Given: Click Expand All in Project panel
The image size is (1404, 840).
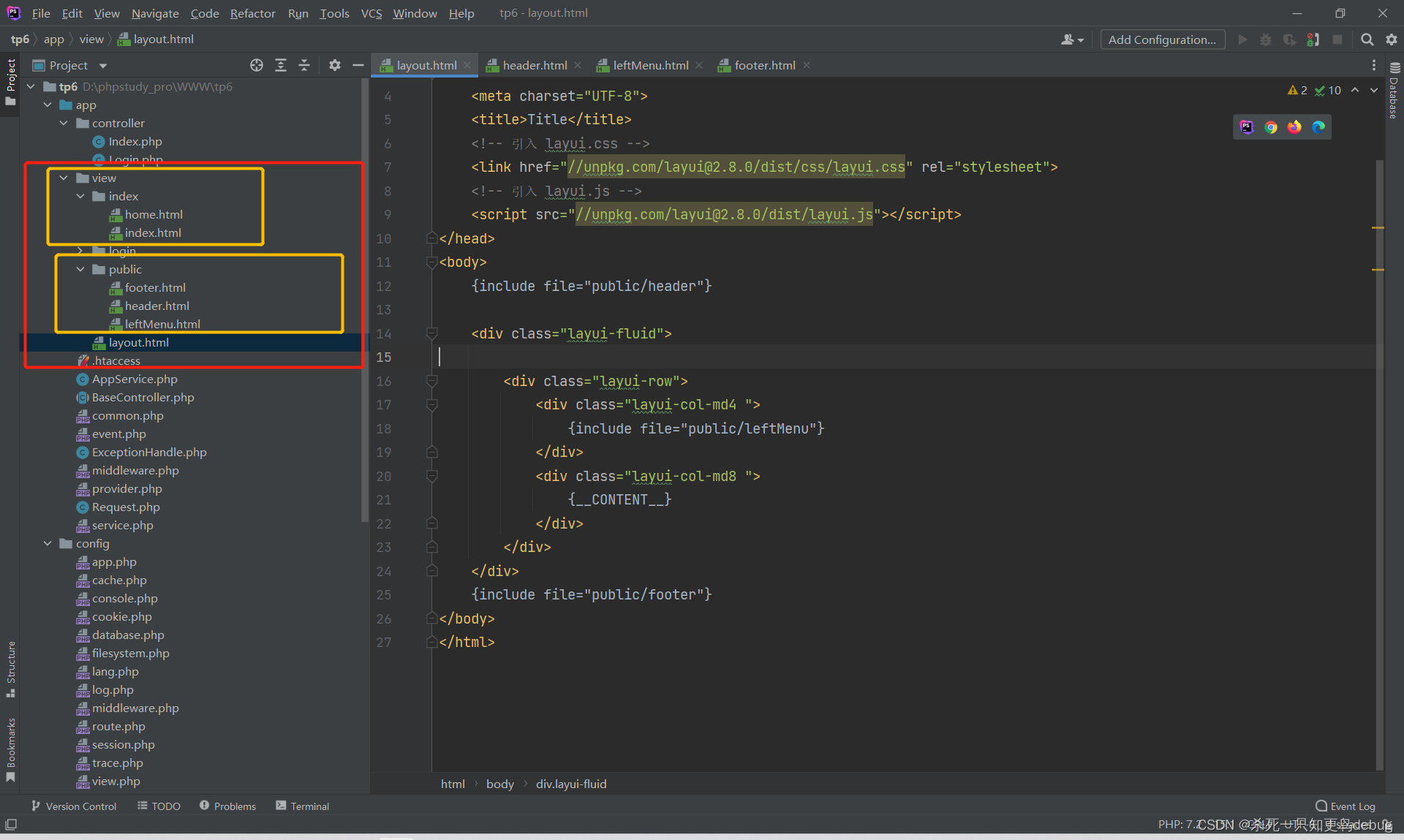Looking at the screenshot, I should click(x=281, y=65).
